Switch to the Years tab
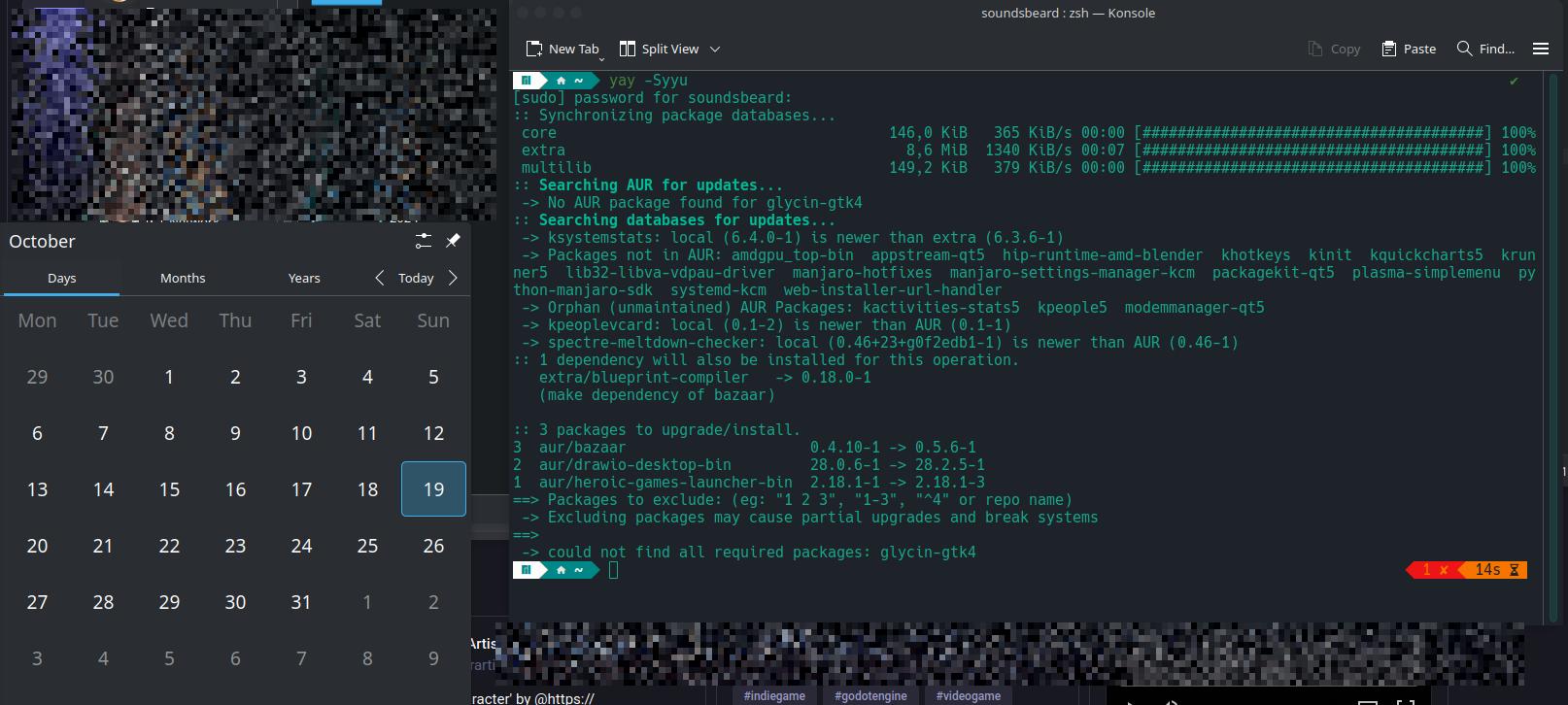Image resolution: width=1568 pixels, height=705 pixels. 304,278
